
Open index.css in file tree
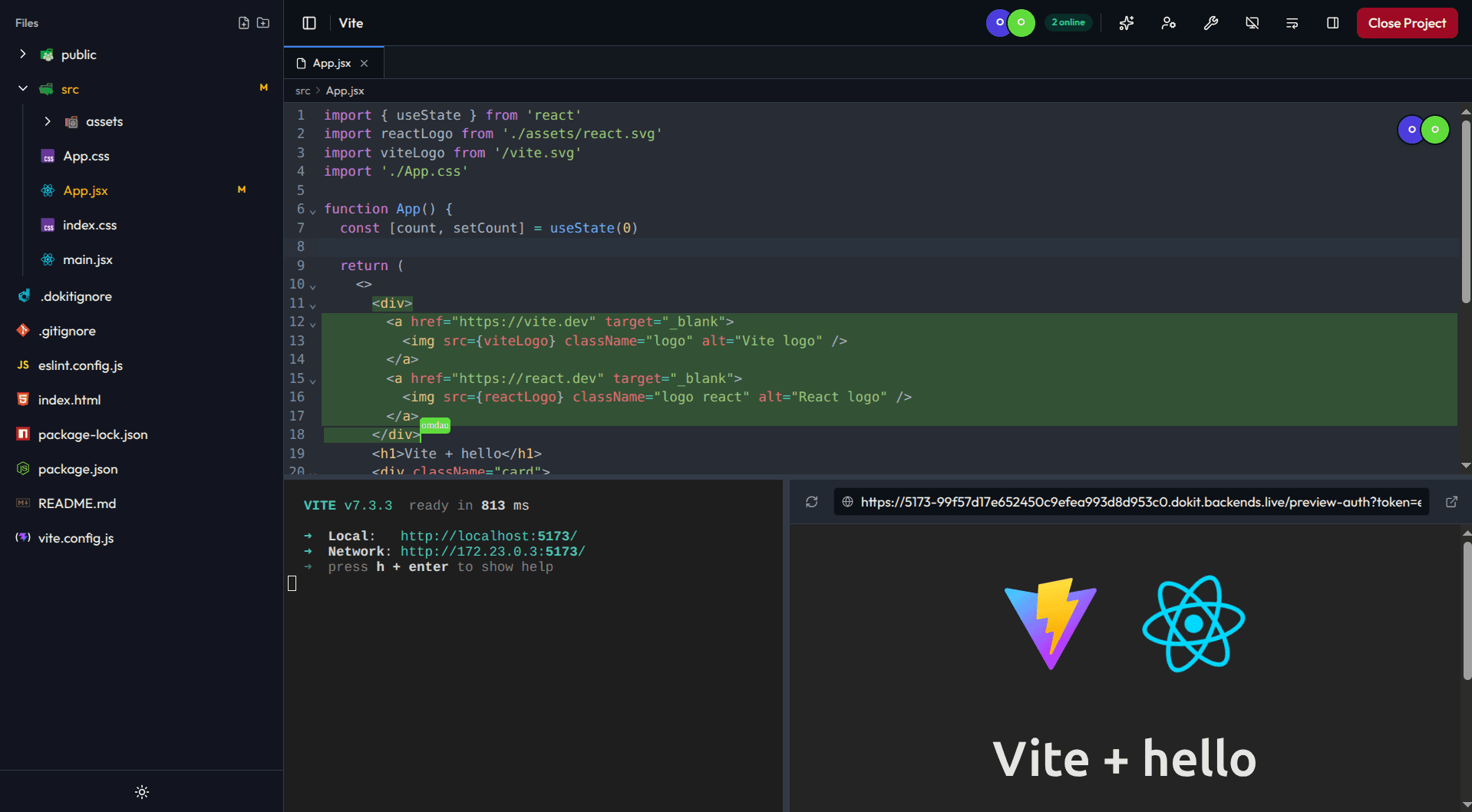click(90, 225)
